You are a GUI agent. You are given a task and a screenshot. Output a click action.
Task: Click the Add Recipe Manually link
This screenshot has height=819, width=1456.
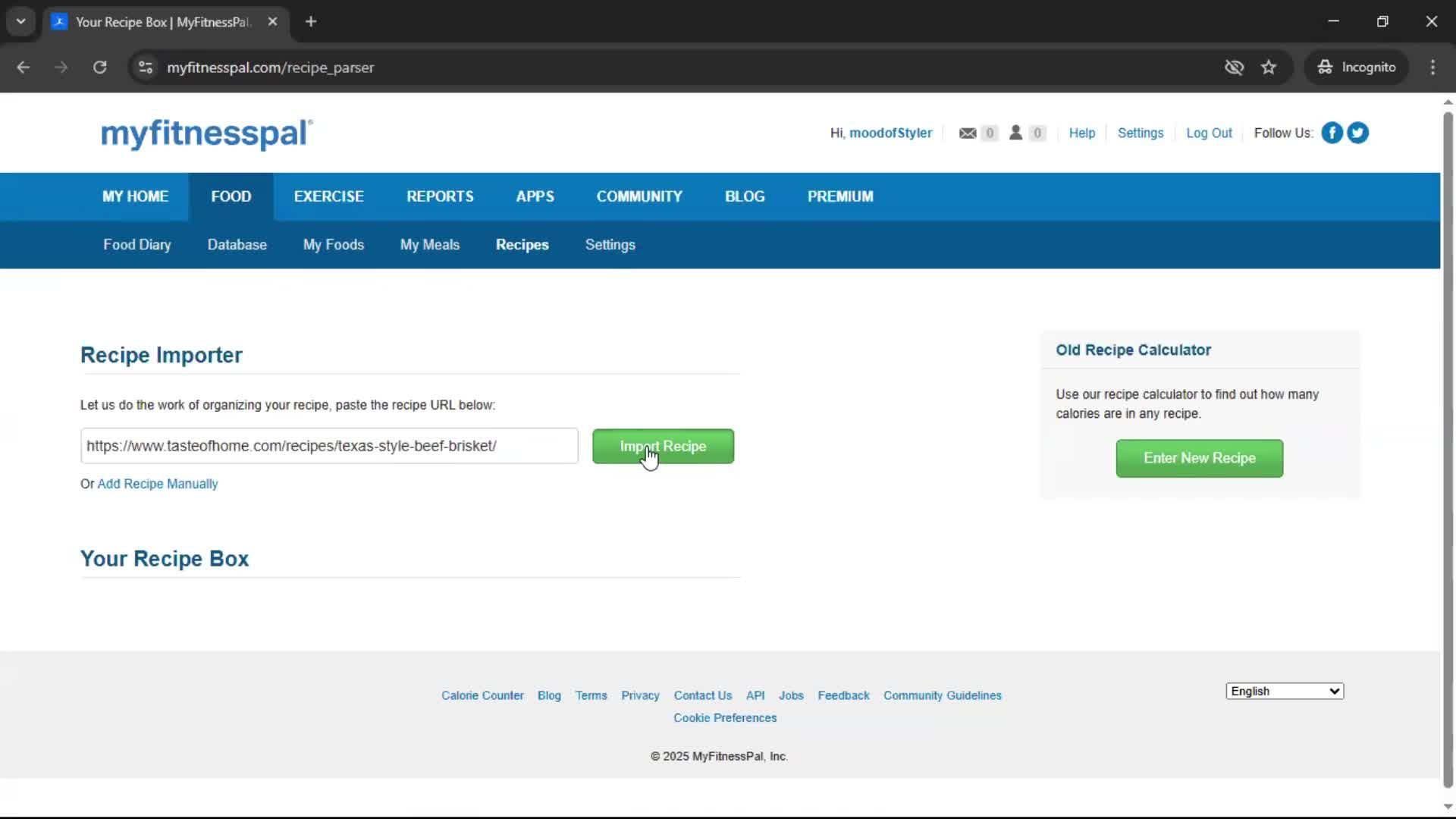tap(158, 484)
